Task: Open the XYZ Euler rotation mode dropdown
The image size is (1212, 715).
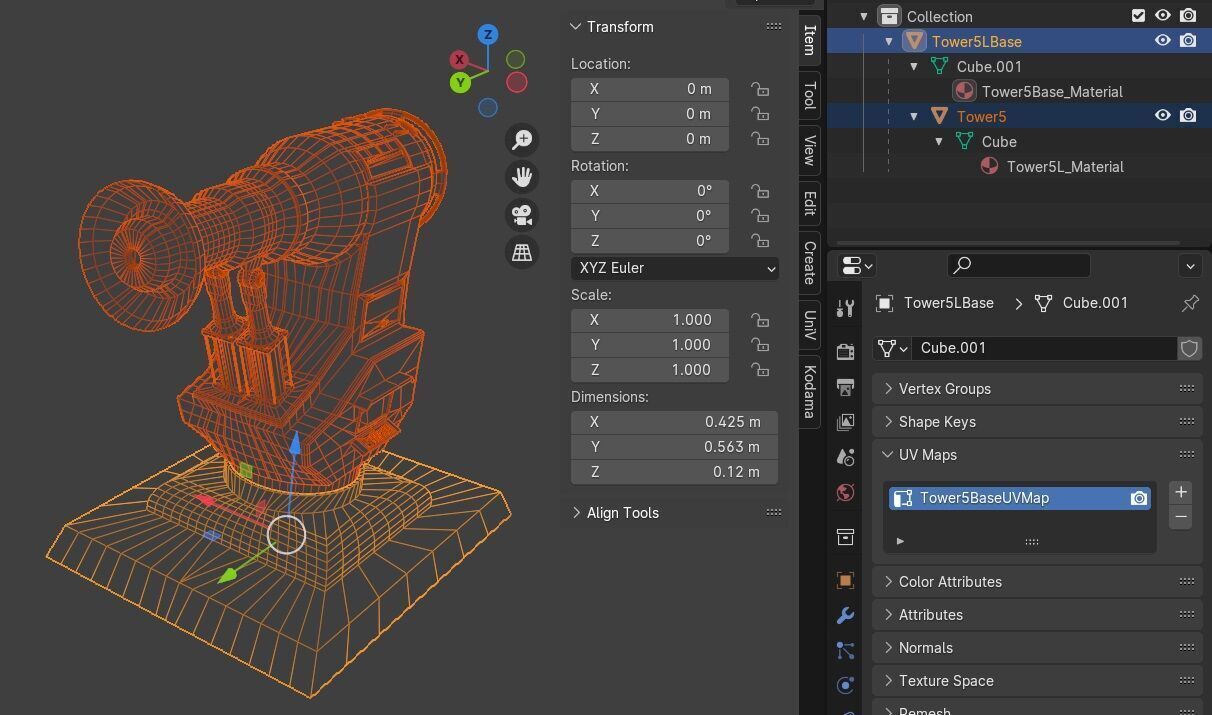Action: [x=675, y=268]
